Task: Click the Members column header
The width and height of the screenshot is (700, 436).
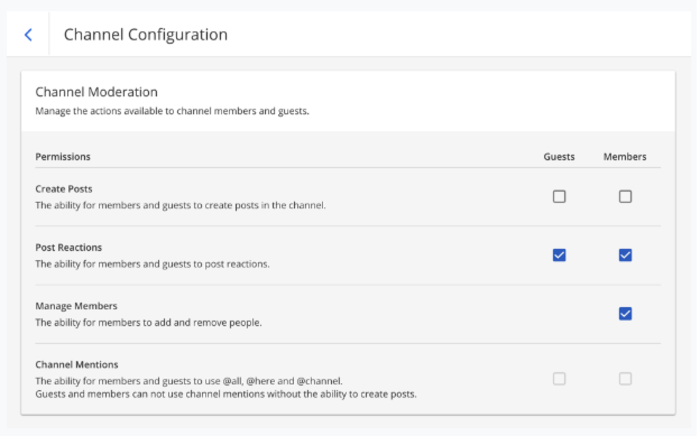Action: point(625,157)
